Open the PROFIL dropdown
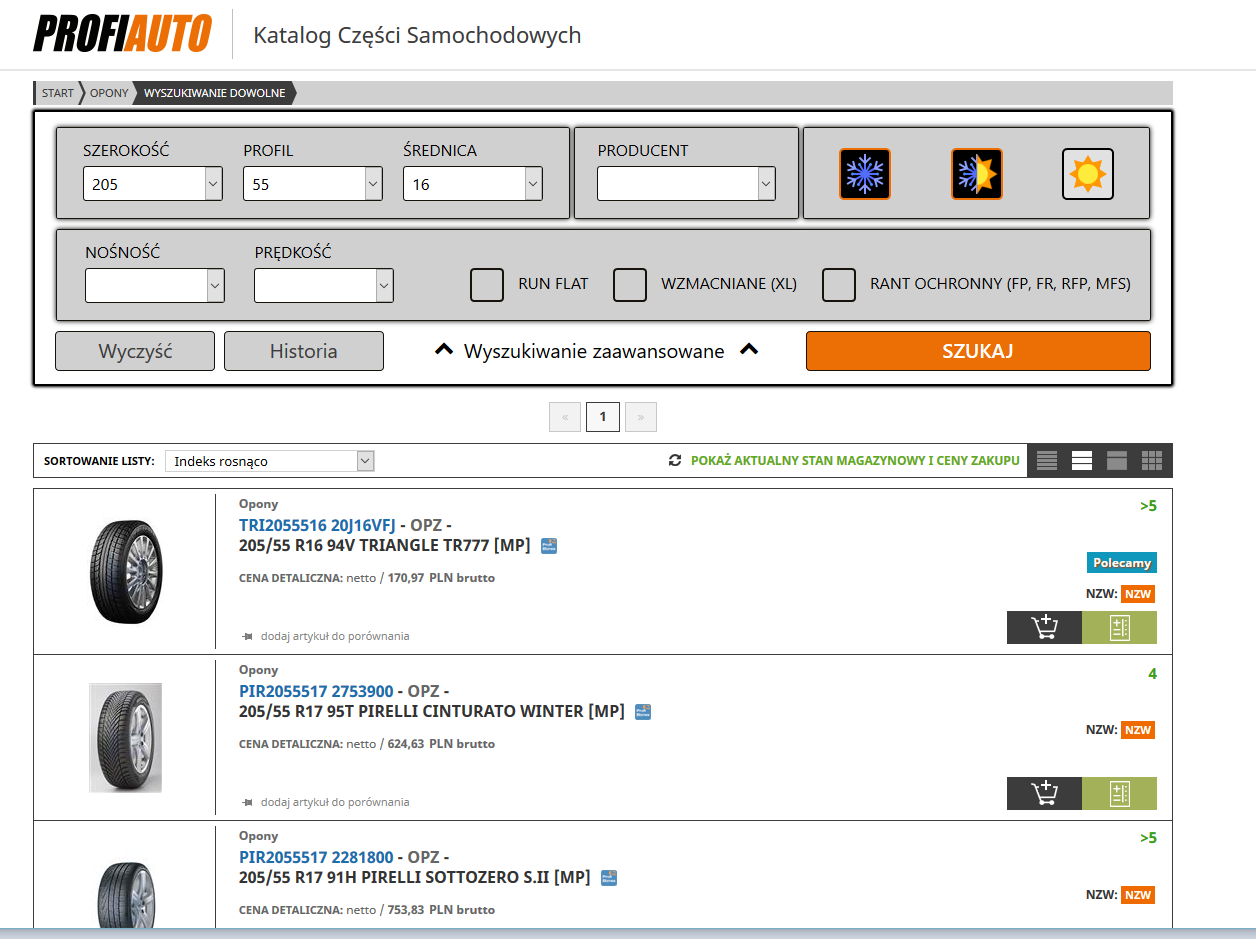Screen dimensions: 1256x939 click(x=313, y=184)
